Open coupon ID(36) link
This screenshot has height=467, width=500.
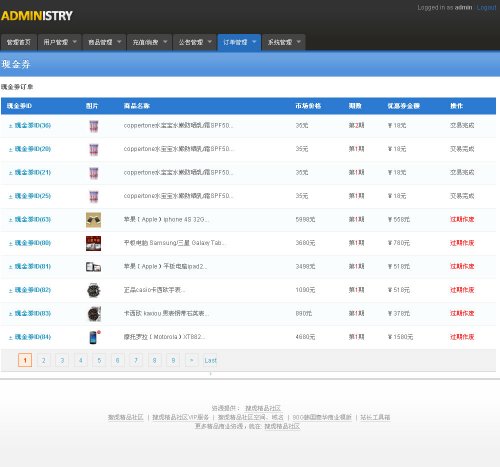tap(33, 125)
